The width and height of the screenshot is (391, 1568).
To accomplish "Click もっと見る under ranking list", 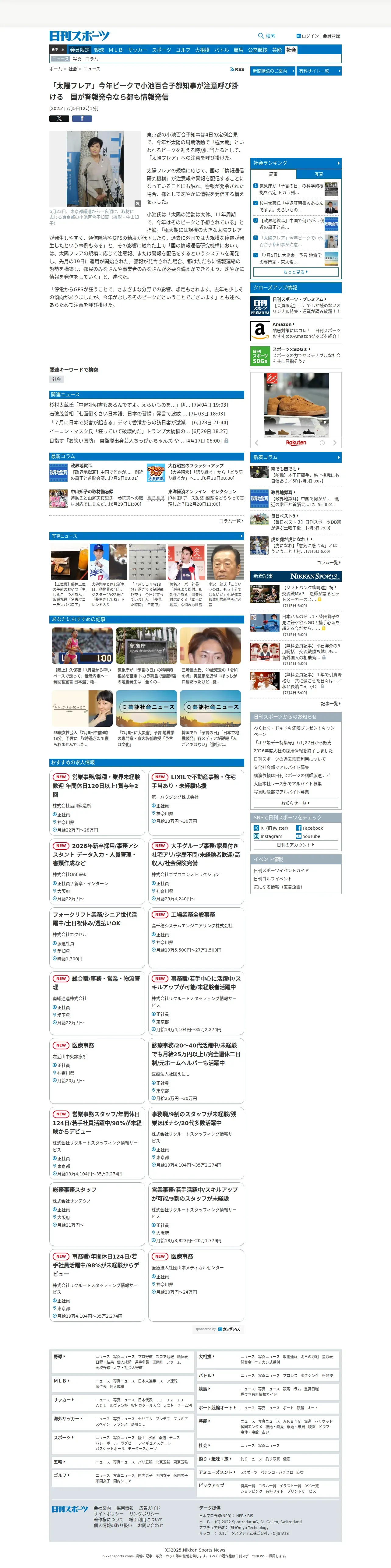I will [295, 271].
